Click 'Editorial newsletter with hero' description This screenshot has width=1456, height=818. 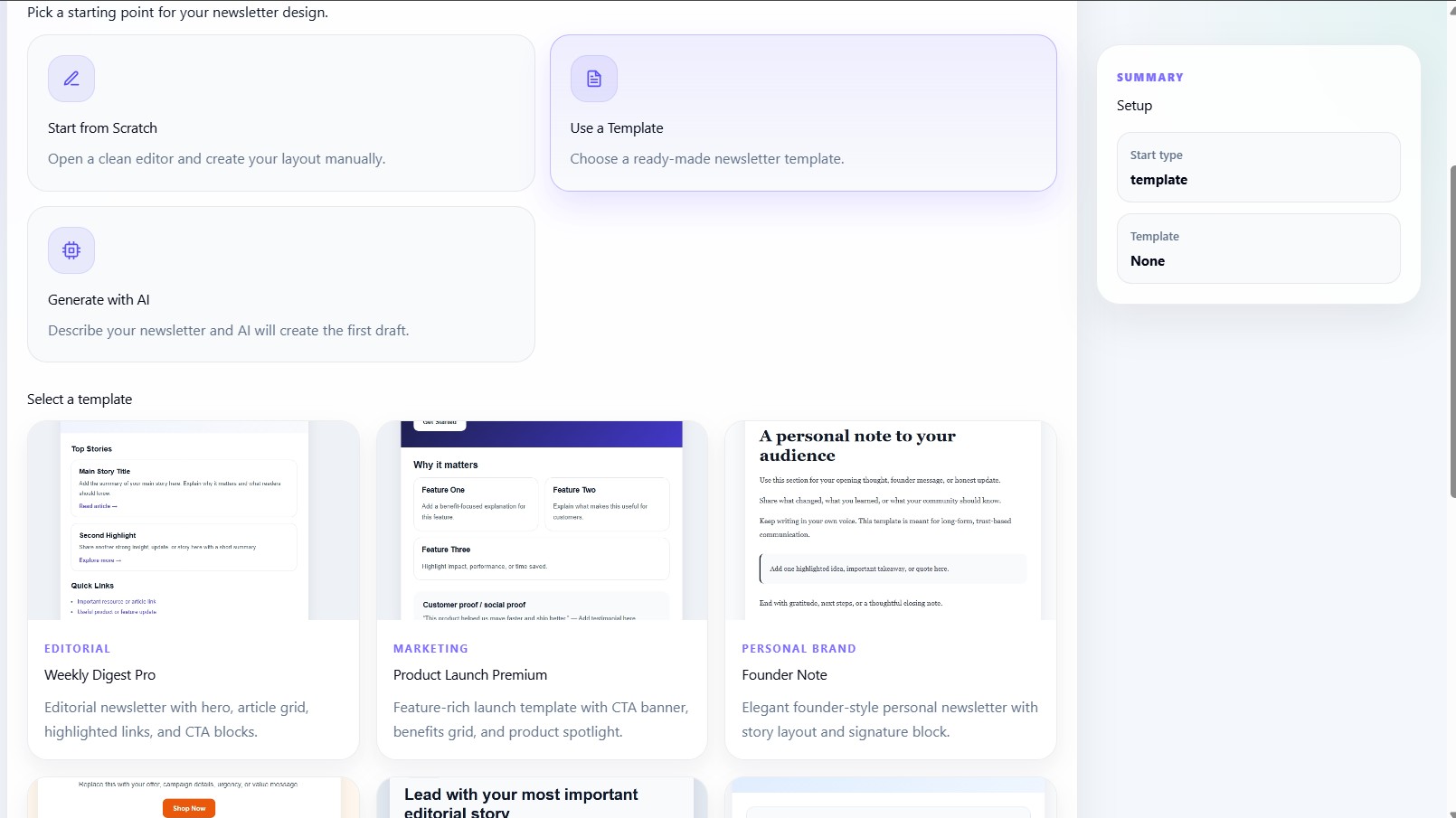(176, 719)
